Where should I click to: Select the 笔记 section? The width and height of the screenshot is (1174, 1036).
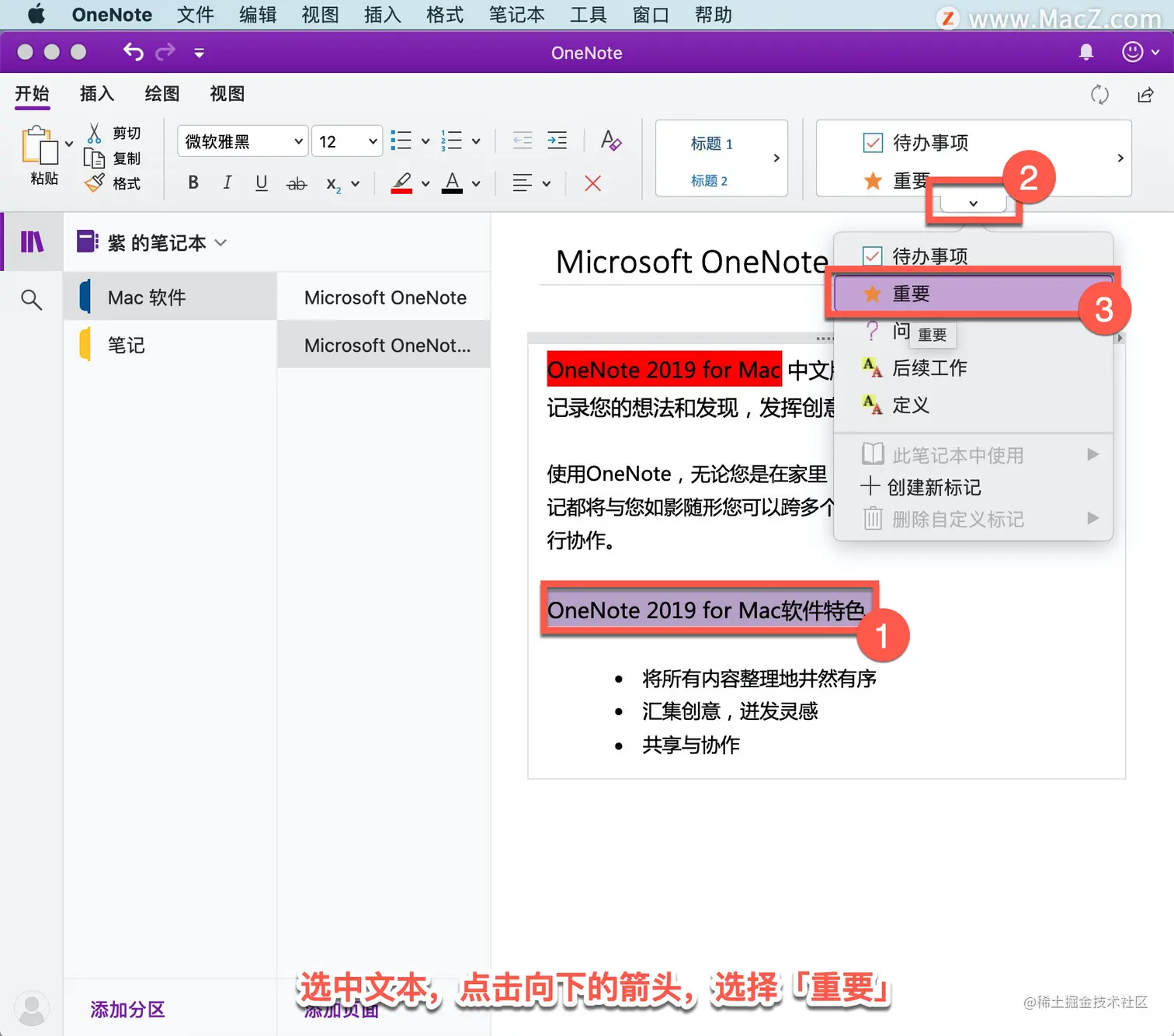(170, 345)
